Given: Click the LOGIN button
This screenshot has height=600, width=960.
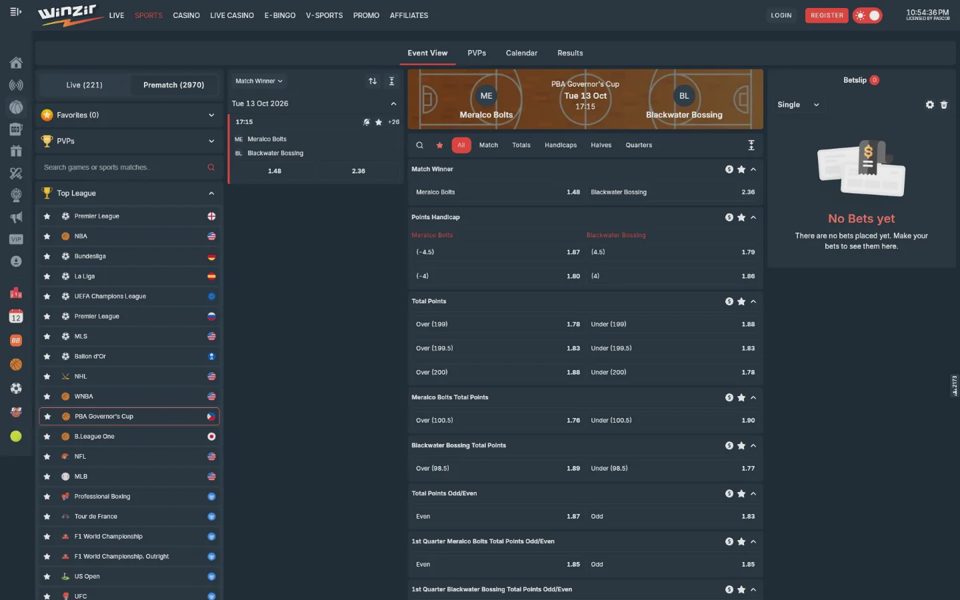Looking at the screenshot, I should [x=781, y=15].
